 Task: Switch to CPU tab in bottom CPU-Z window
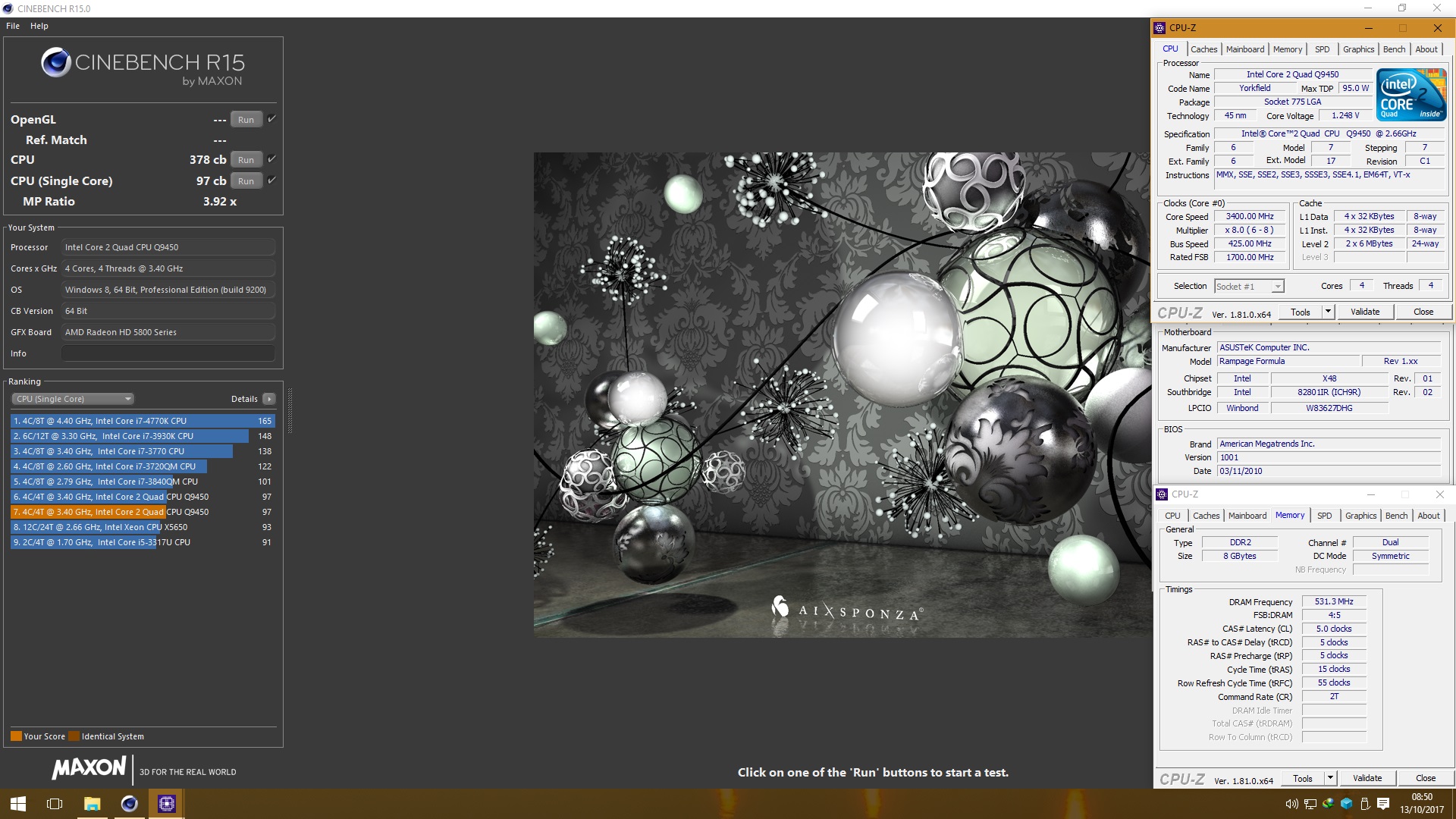(1172, 516)
